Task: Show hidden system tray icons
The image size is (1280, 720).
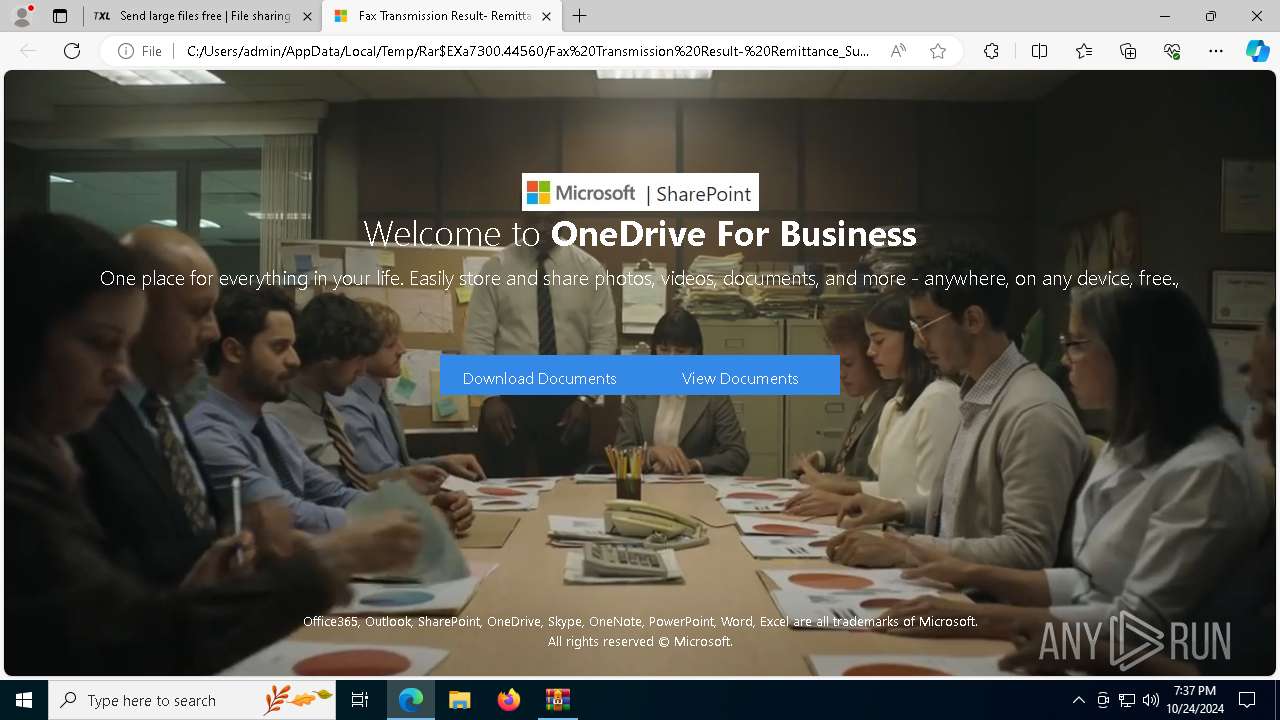Action: tap(1078, 700)
